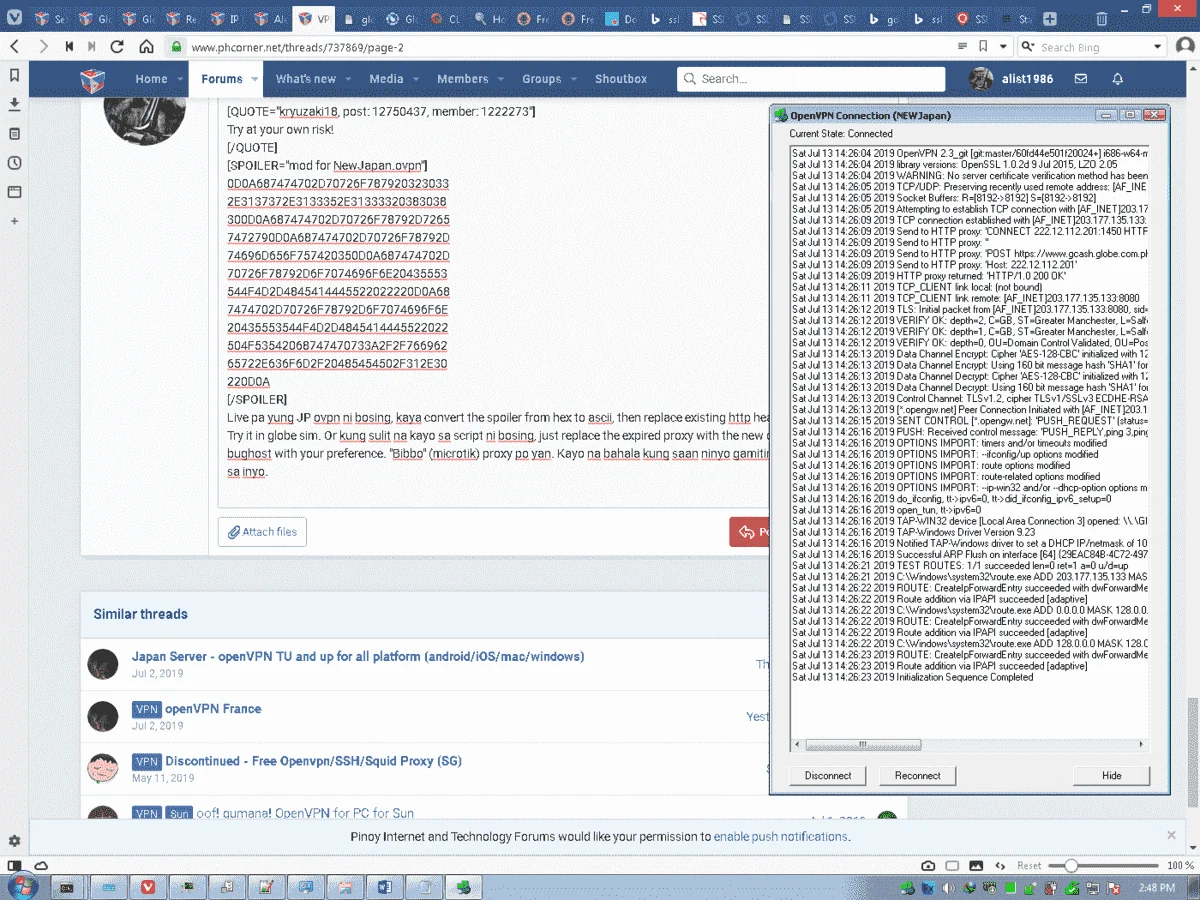1200x900 pixels.
Task: Open Word from the taskbar
Action: tap(385, 886)
